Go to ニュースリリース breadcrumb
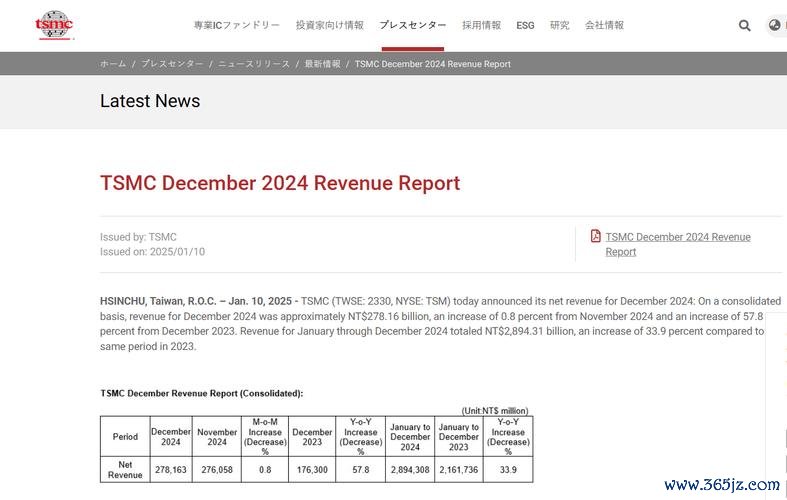Viewport: 787px width, 500px height. click(x=254, y=64)
